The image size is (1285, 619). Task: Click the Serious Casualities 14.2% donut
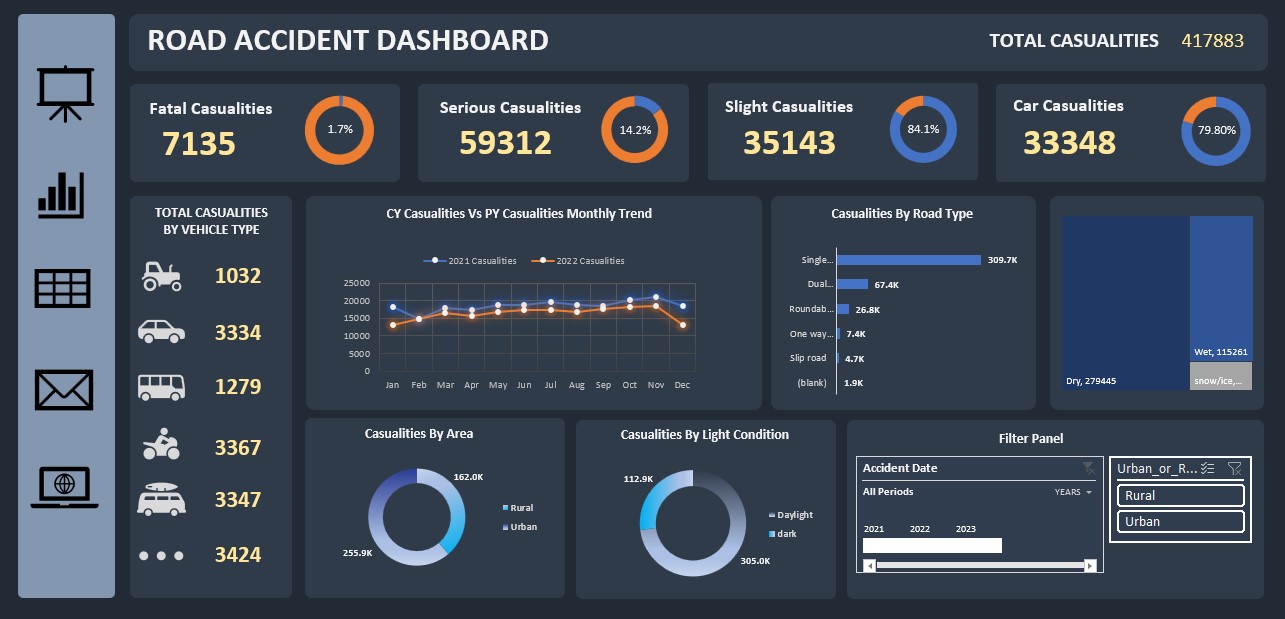[x=635, y=130]
